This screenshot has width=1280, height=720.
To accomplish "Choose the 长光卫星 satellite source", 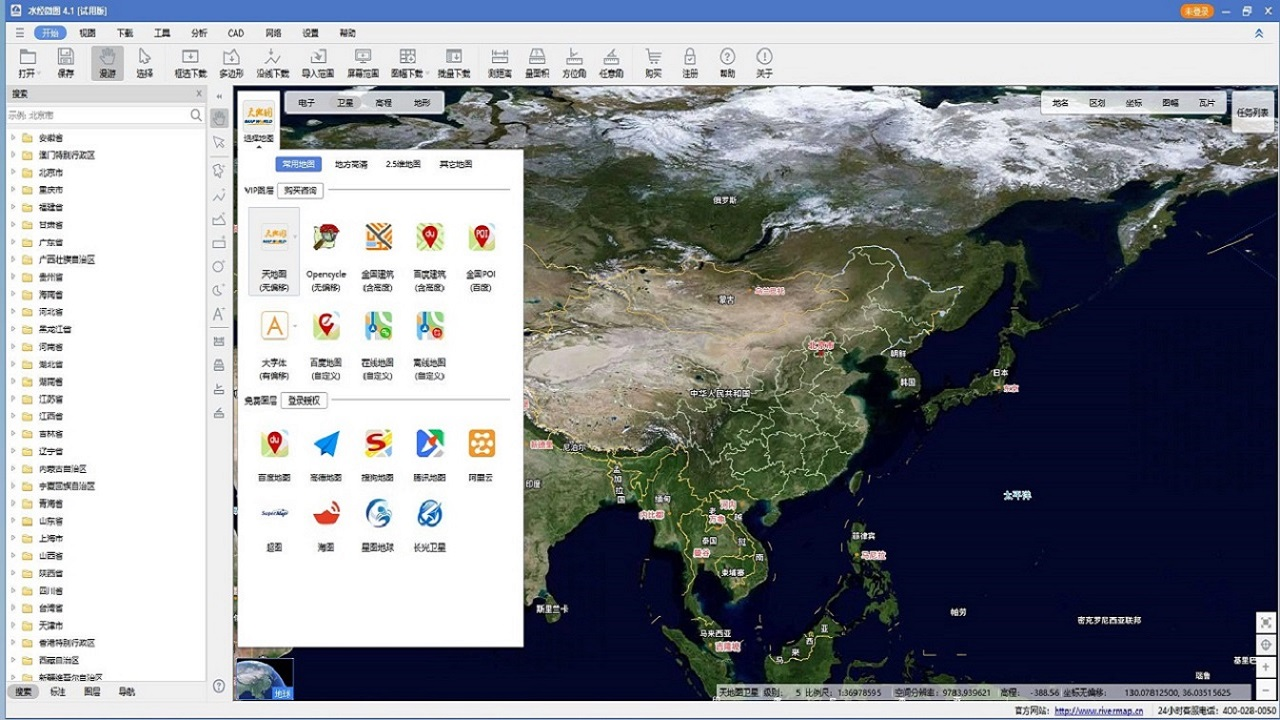I will pyautogui.click(x=430, y=513).
